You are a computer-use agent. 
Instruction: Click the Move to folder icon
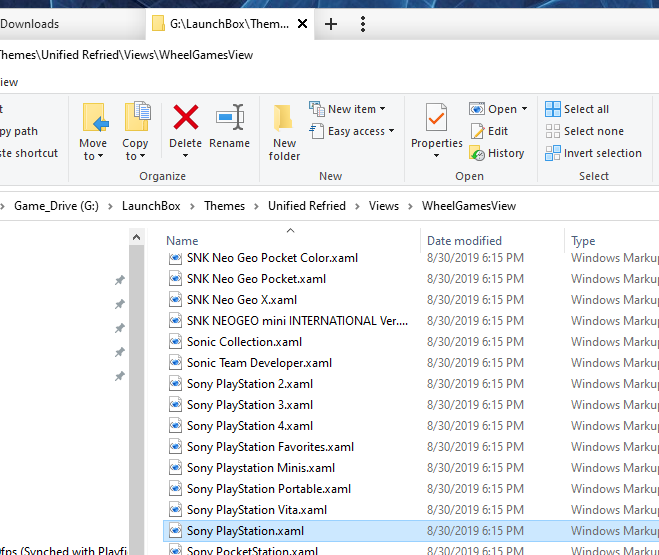click(95, 117)
